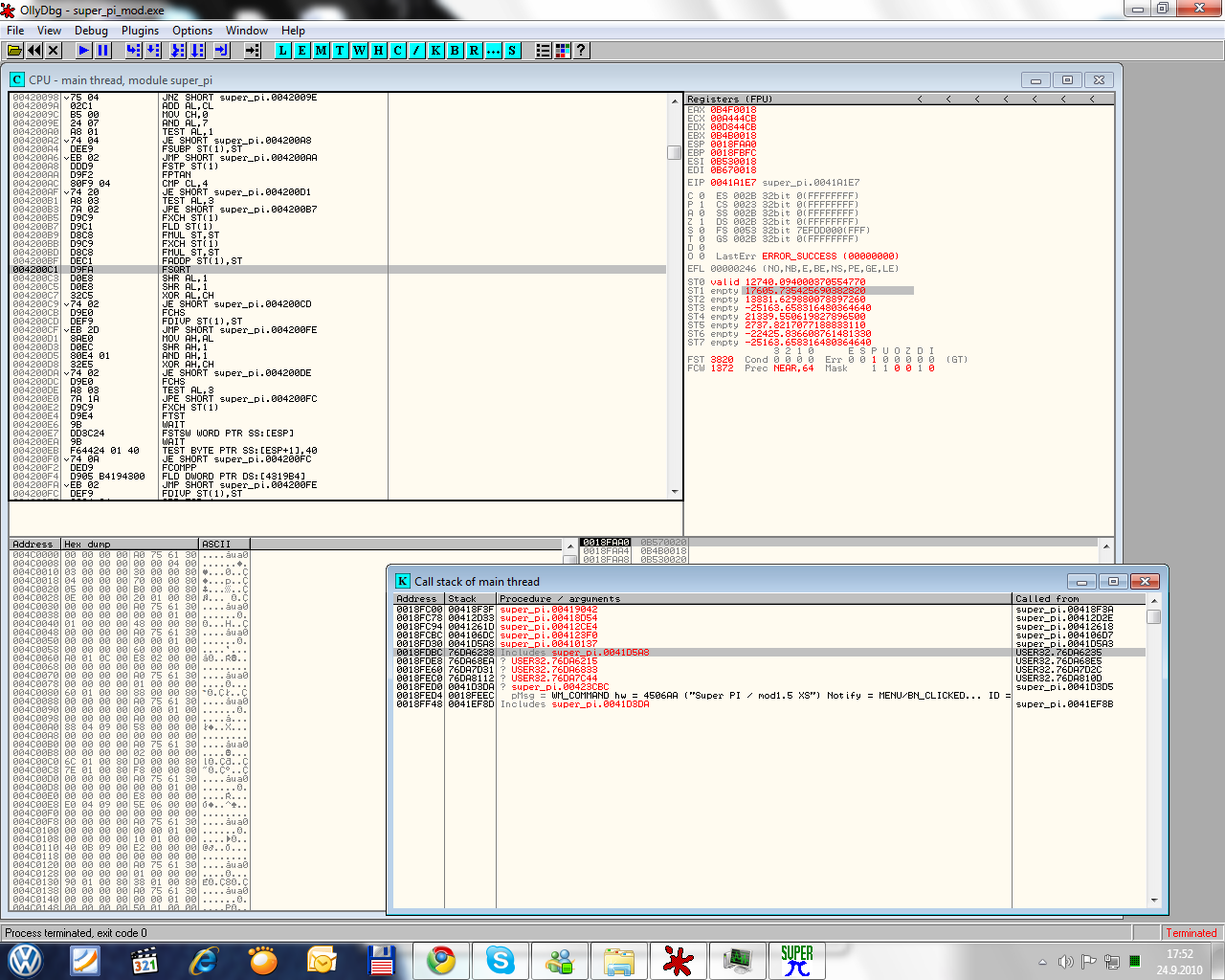Show the Log window (L) button

click(x=282, y=51)
